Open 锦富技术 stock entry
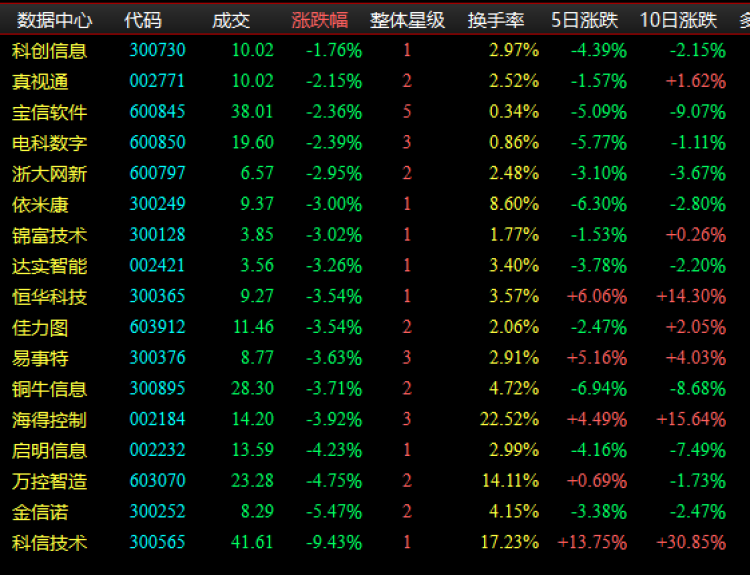Image resolution: width=750 pixels, height=575 pixels. tap(49, 235)
